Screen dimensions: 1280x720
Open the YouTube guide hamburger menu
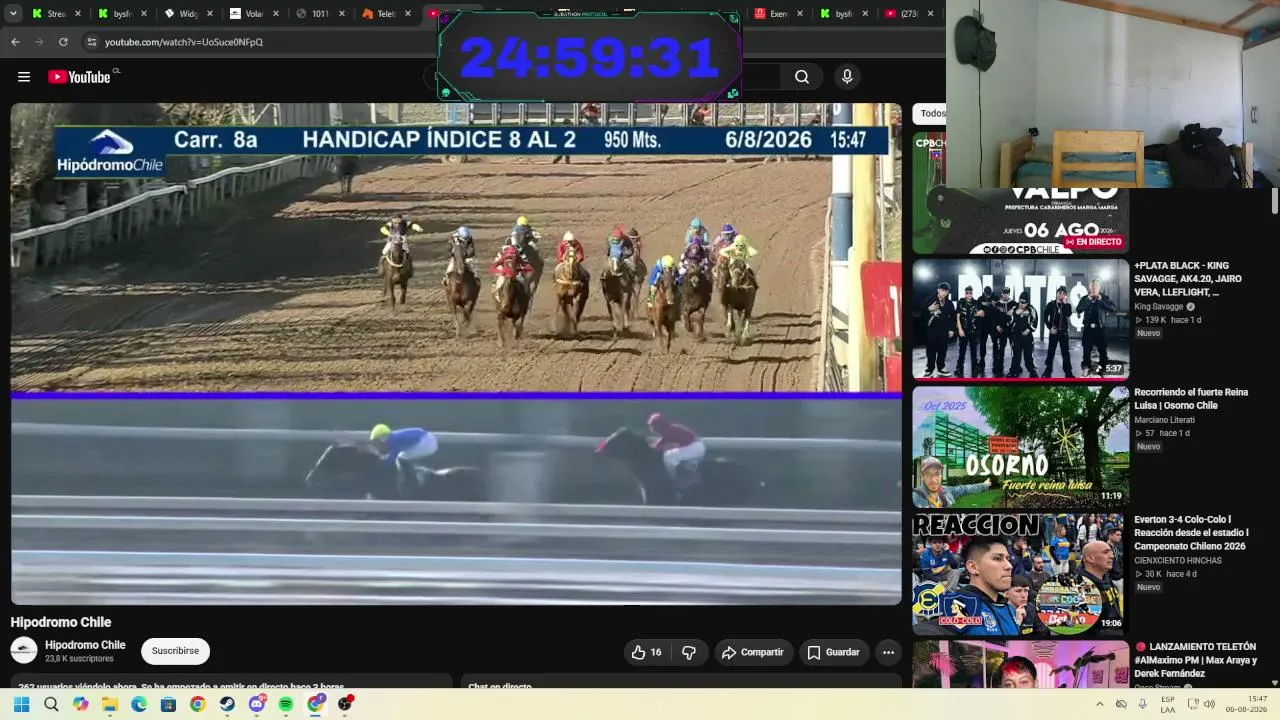point(24,77)
